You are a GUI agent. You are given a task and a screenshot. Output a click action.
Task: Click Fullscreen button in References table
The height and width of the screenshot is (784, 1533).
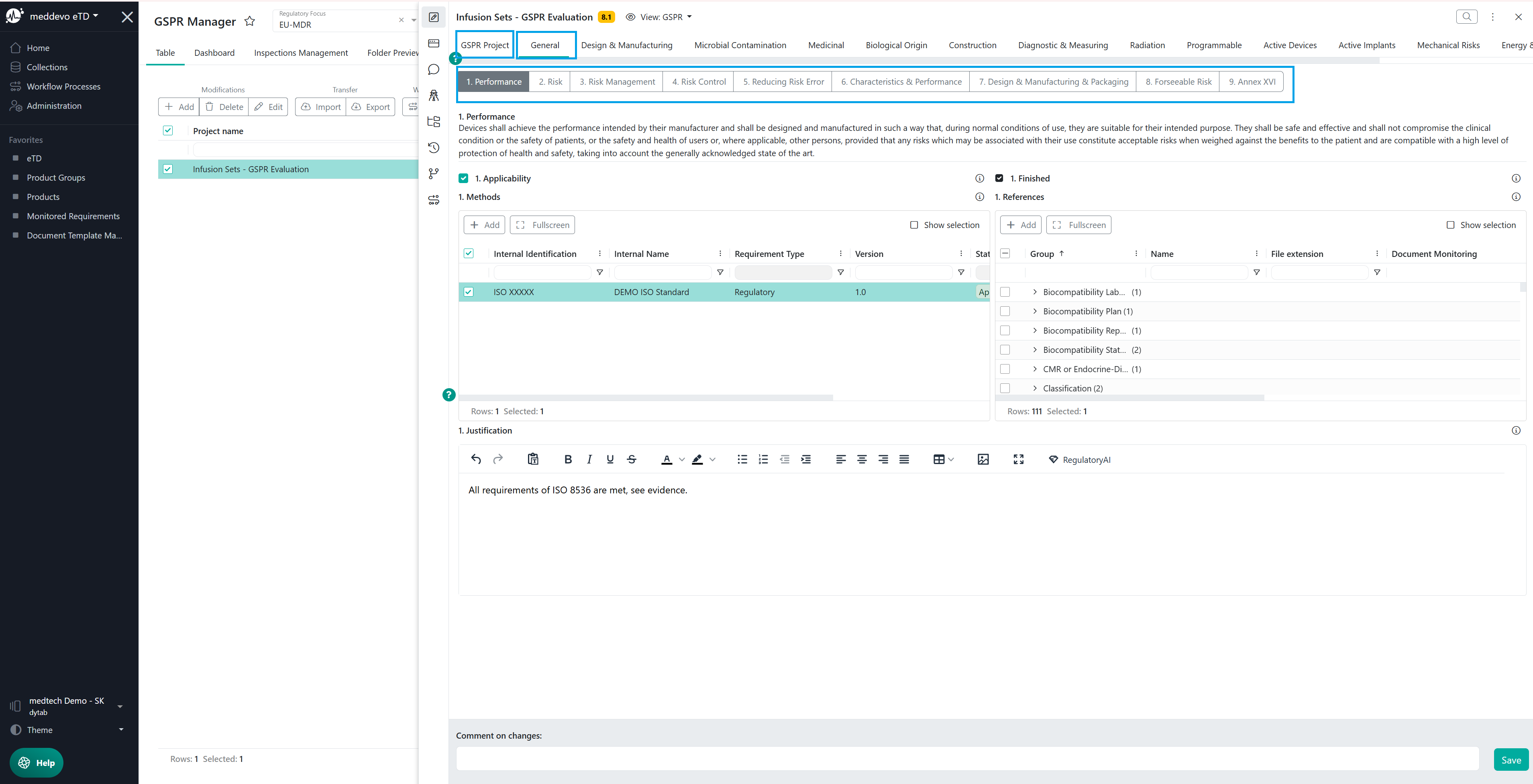(x=1079, y=225)
